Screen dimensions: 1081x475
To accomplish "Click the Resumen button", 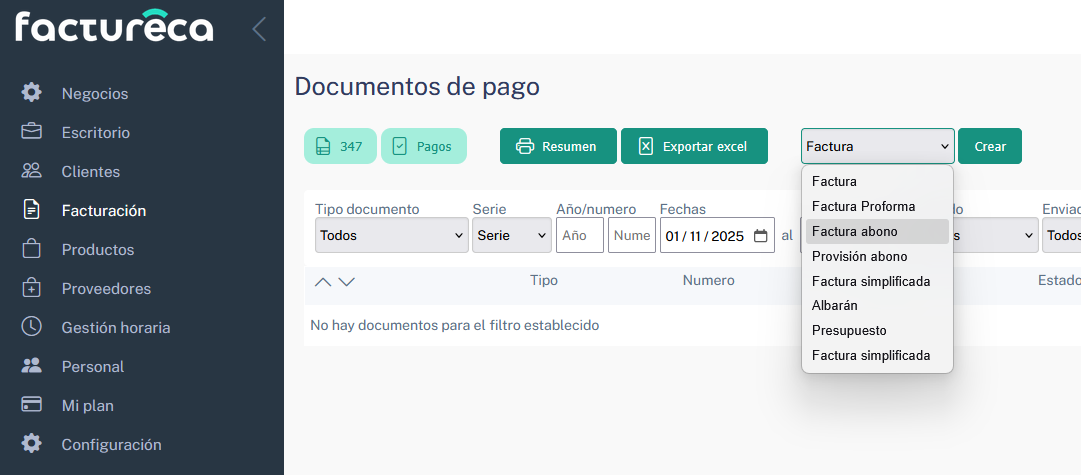I will point(558,146).
